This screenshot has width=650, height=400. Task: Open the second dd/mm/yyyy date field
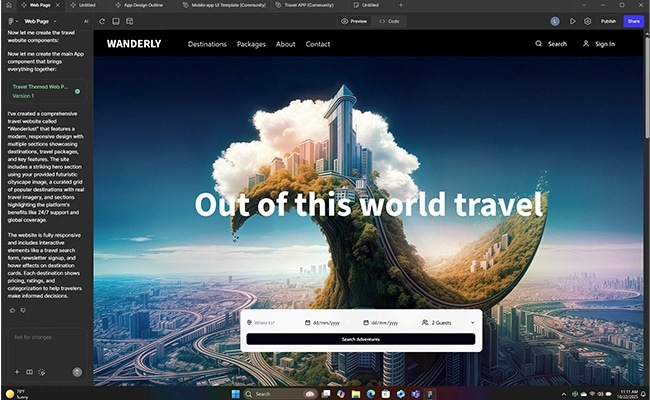pyautogui.click(x=381, y=322)
